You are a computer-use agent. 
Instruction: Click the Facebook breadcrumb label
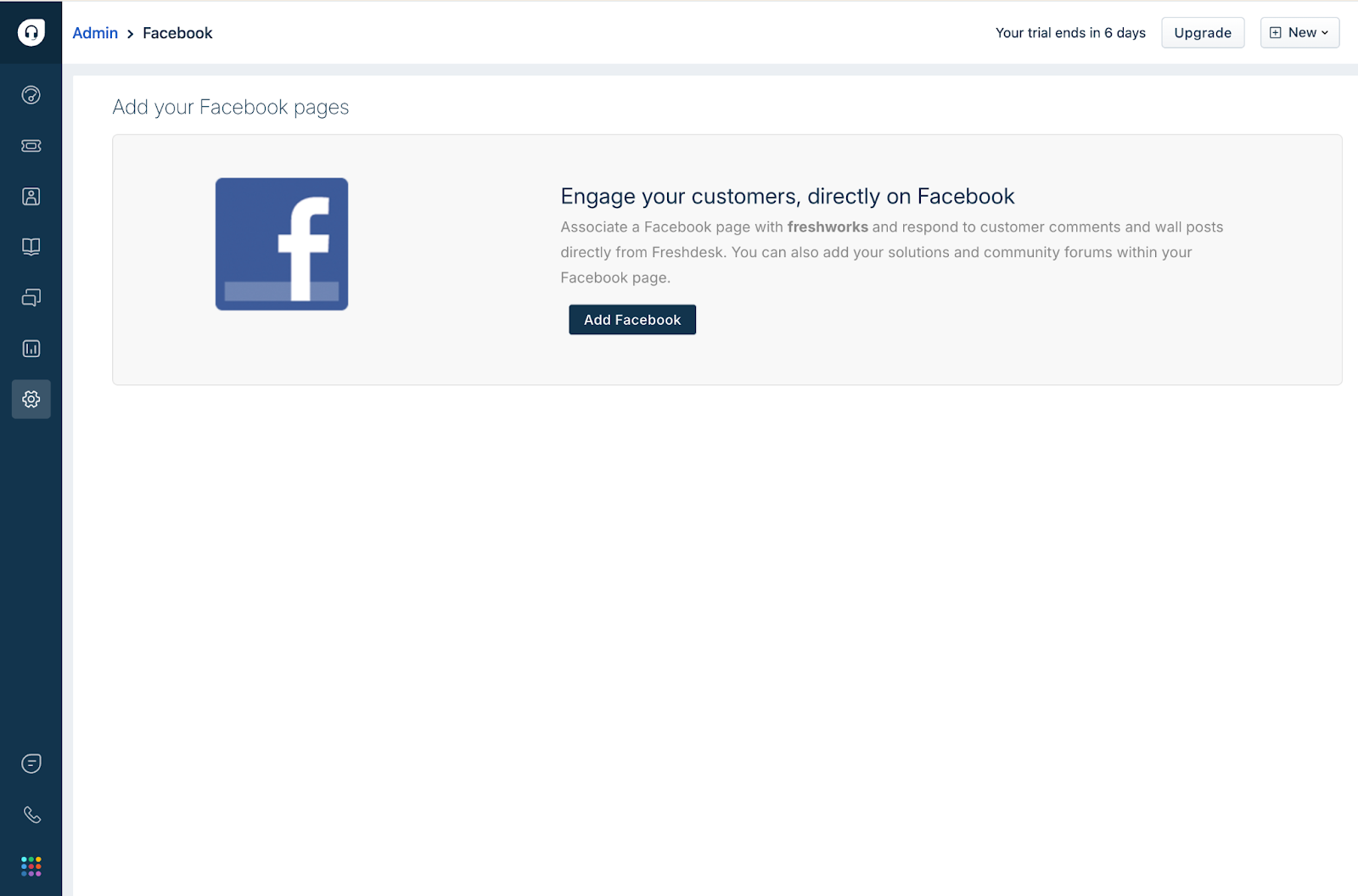click(x=177, y=33)
